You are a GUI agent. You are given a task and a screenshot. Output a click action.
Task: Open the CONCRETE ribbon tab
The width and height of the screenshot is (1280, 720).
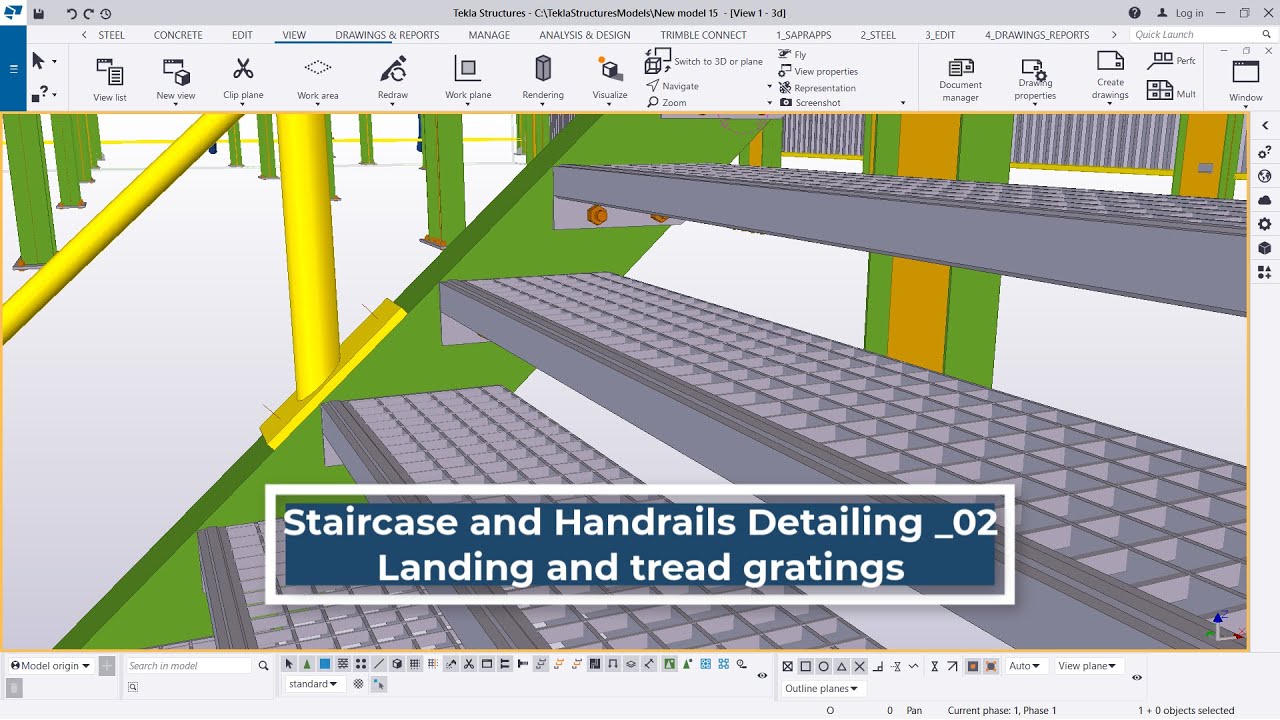(178, 35)
